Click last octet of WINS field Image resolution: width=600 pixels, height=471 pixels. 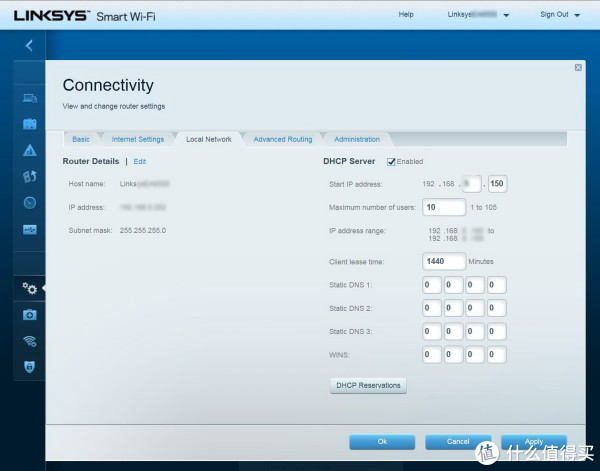pyautogui.click(x=497, y=355)
